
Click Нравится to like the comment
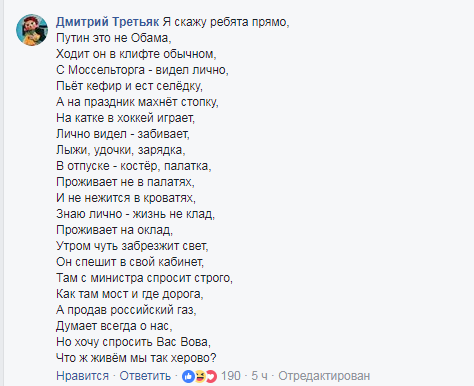(82, 376)
